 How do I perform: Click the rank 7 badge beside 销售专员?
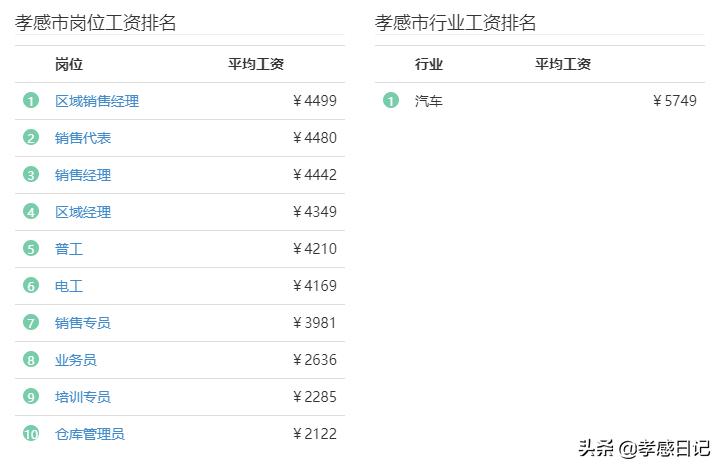(x=31, y=323)
